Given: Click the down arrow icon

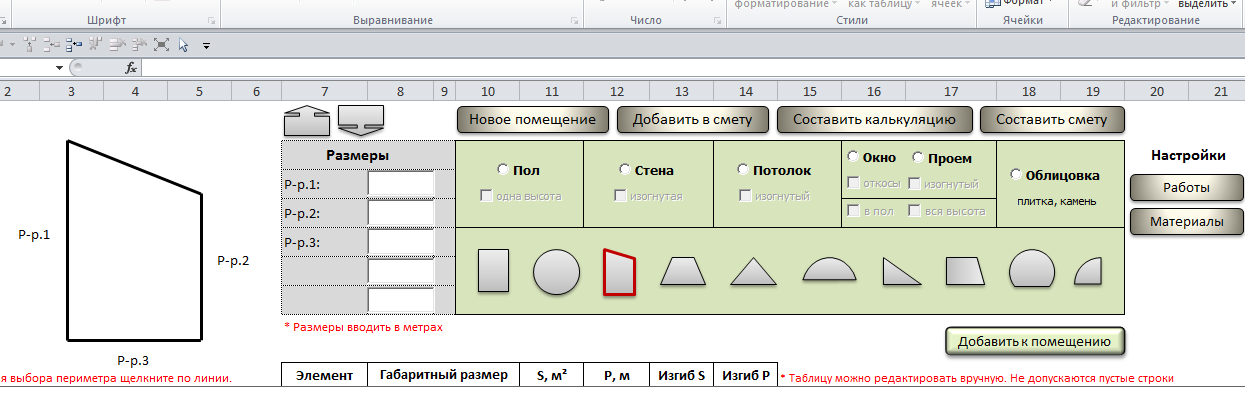Looking at the screenshot, I should tap(361, 120).
